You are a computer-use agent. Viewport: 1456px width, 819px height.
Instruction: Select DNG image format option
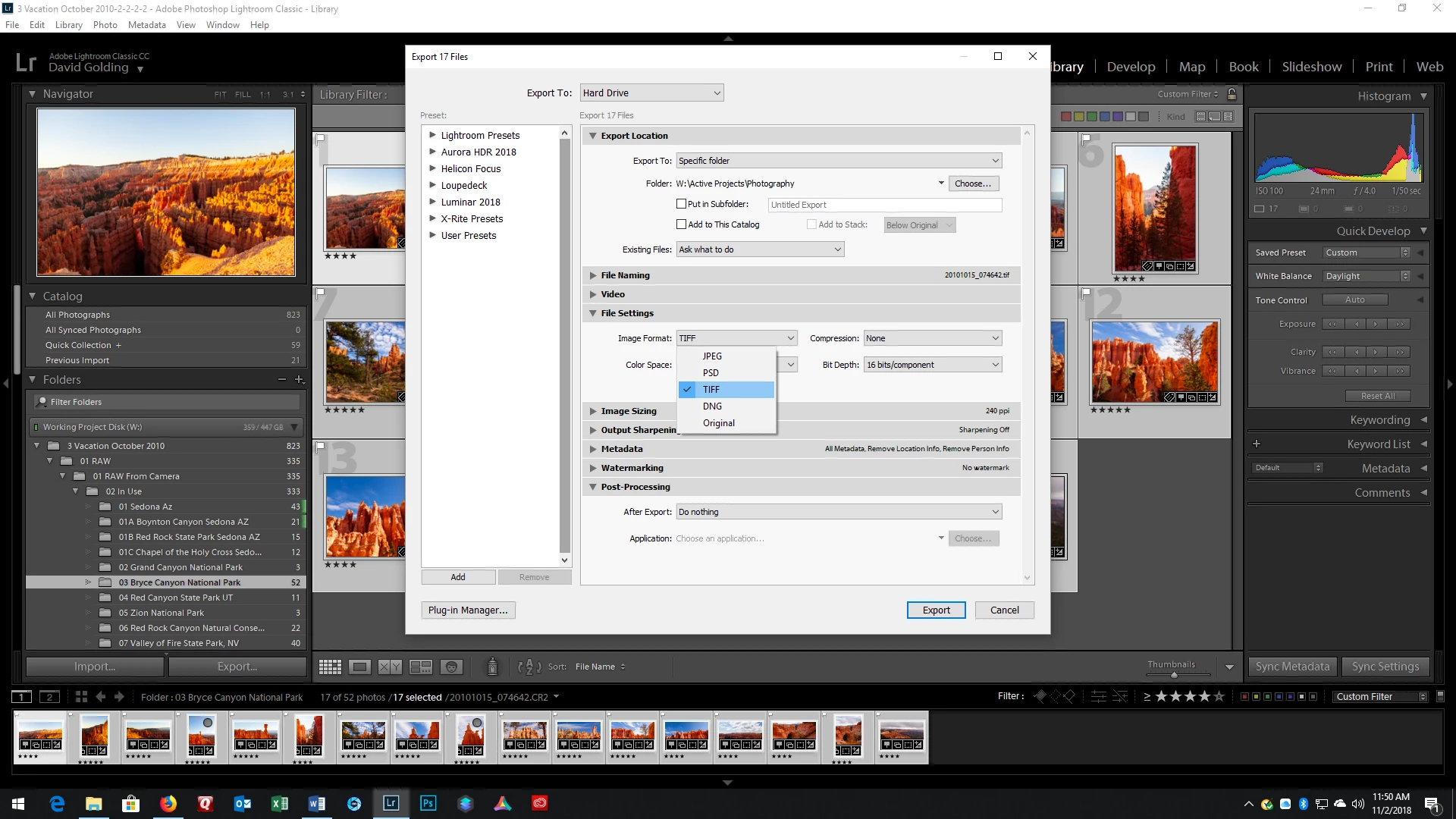click(x=712, y=406)
